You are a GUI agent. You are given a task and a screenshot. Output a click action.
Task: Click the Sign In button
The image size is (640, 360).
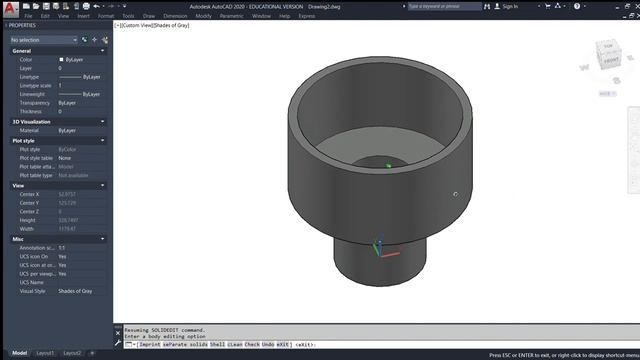click(506, 6)
